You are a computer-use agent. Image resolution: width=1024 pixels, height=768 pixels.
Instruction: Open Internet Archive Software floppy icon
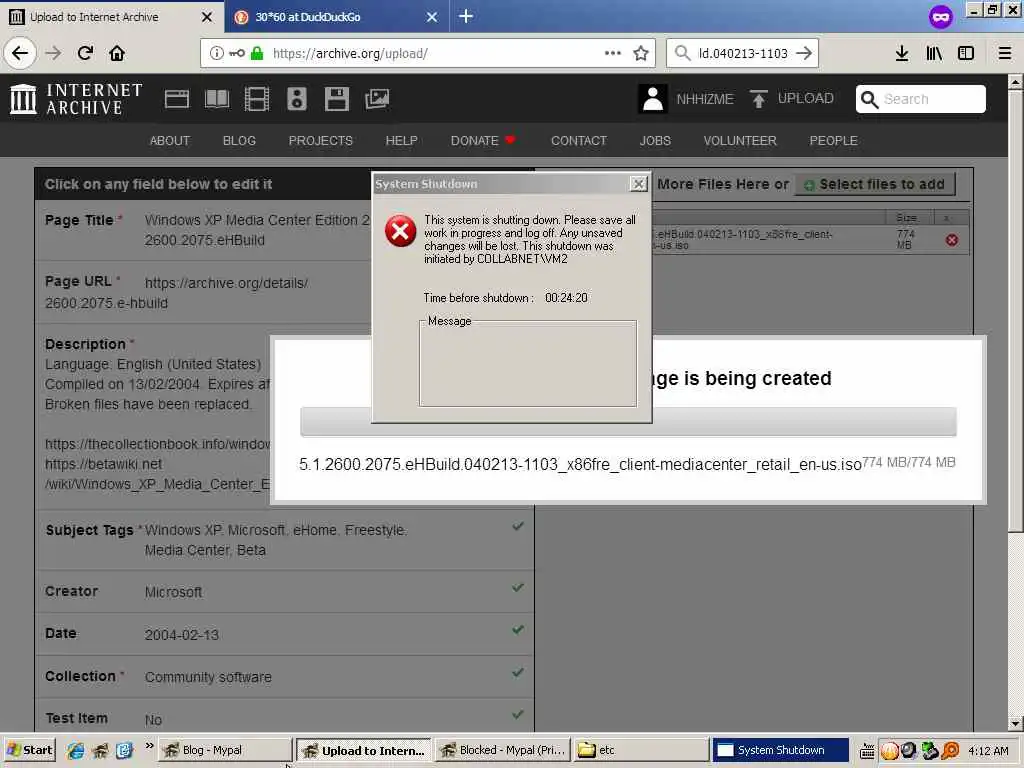[x=336, y=99]
